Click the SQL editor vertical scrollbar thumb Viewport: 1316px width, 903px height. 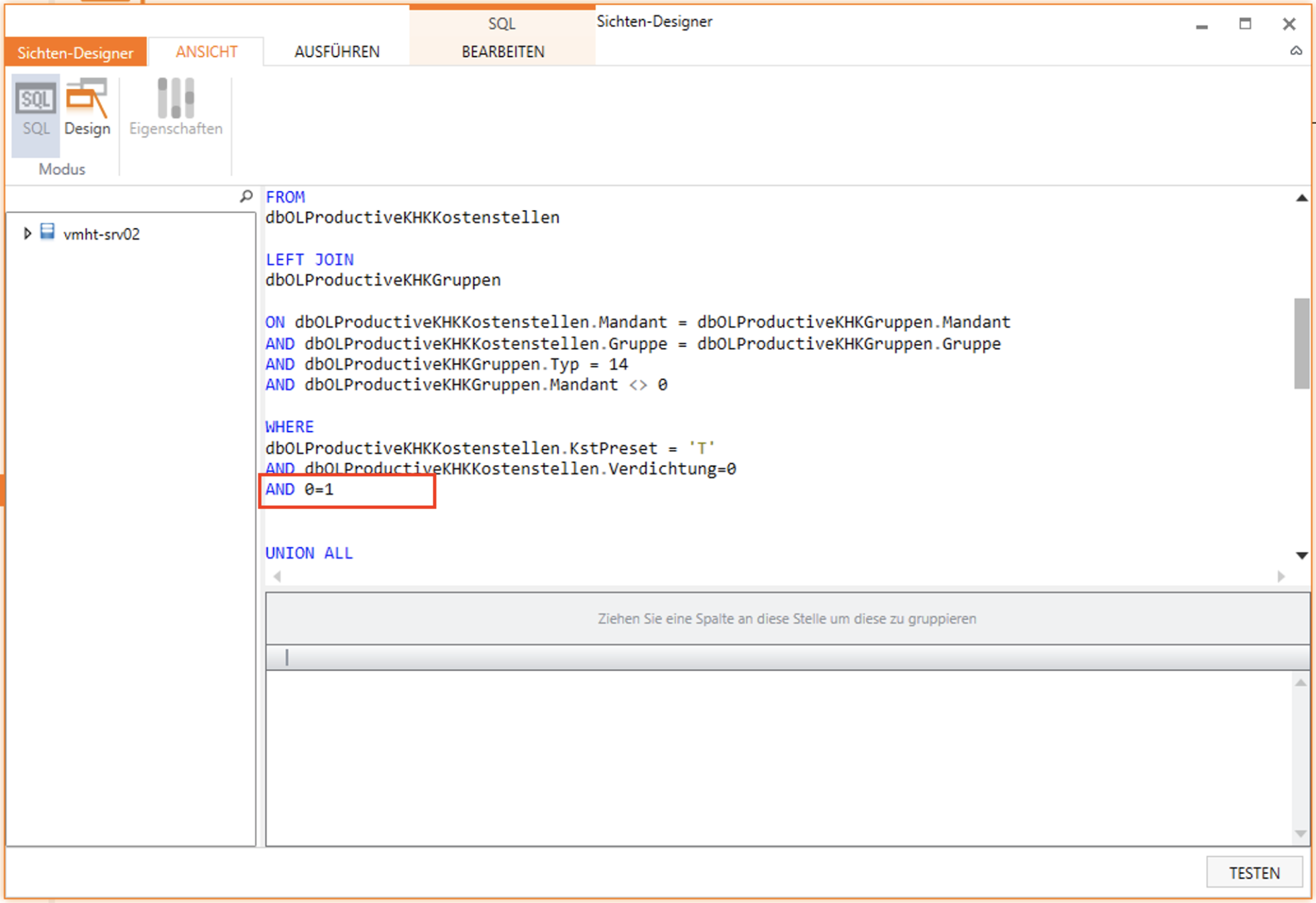(x=1301, y=343)
